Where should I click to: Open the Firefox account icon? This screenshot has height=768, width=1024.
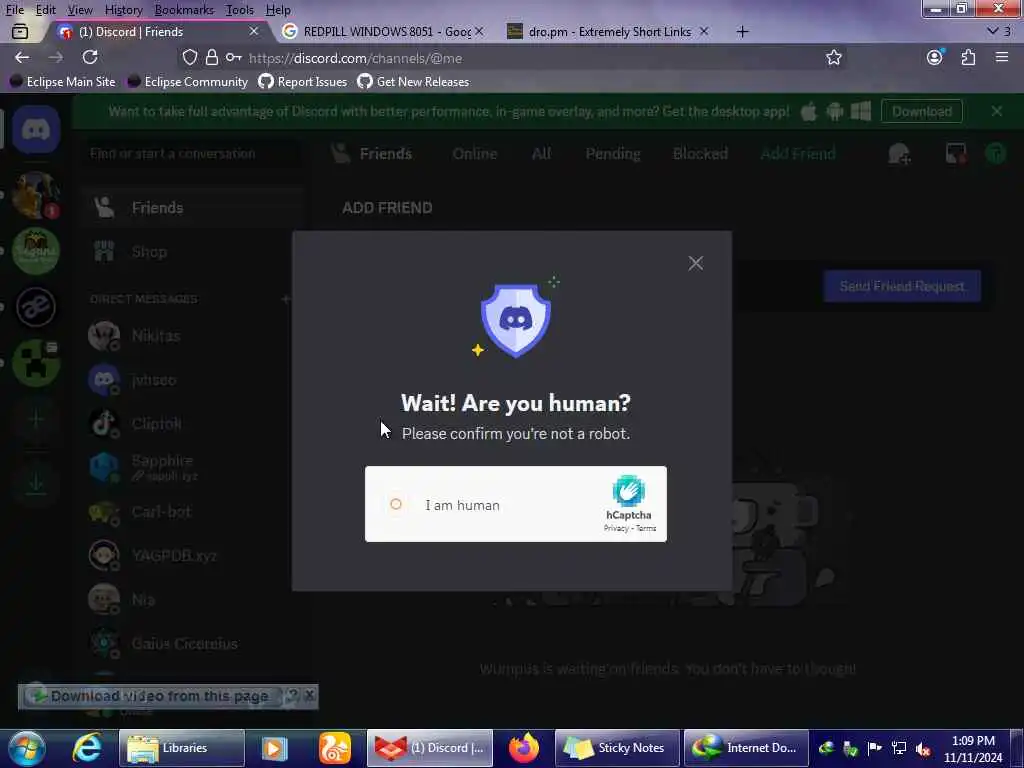(x=935, y=57)
